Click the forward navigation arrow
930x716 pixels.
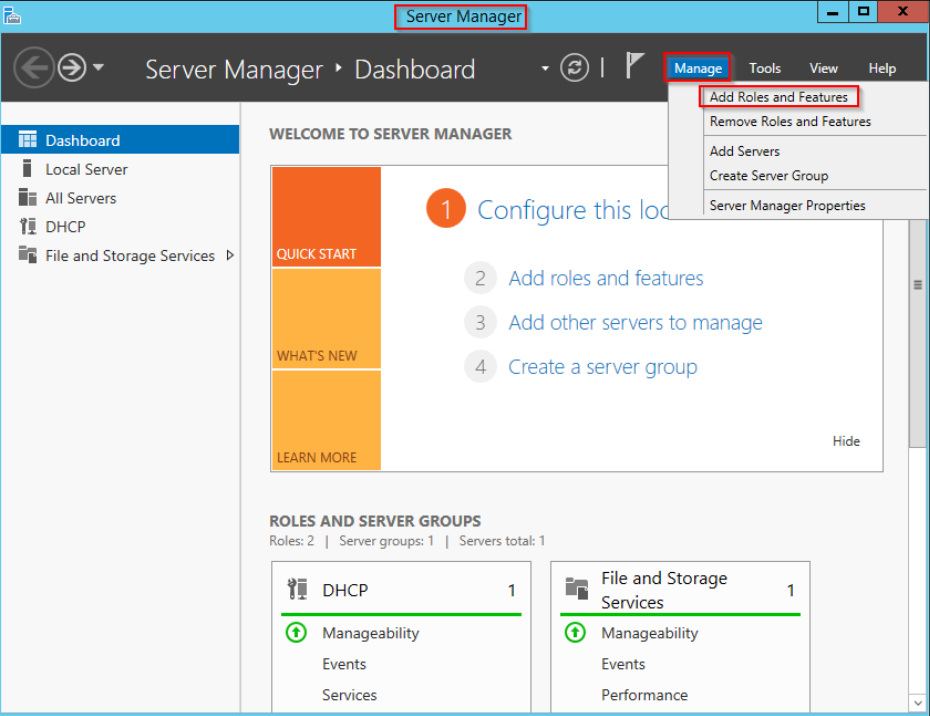(x=72, y=68)
